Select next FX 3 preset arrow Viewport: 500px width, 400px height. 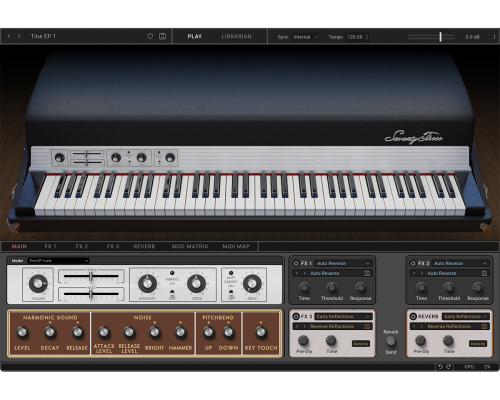pos(304,326)
